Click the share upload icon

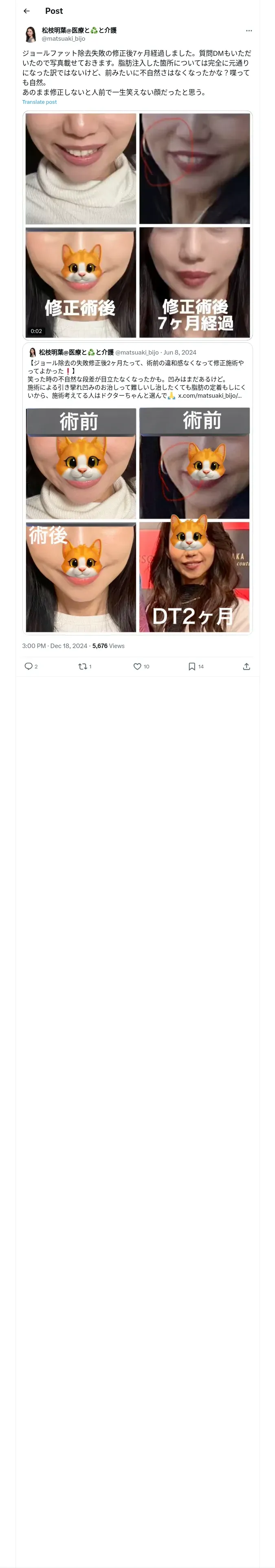point(246,666)
